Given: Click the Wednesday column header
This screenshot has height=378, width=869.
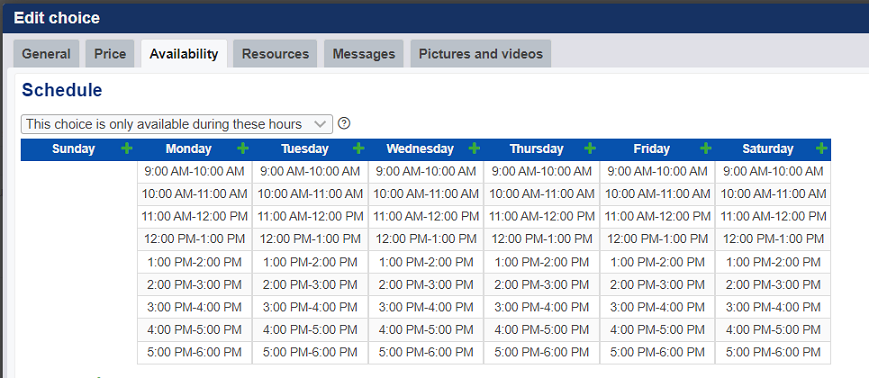Looking at the screenshot, I should click(x=420, y=149).
